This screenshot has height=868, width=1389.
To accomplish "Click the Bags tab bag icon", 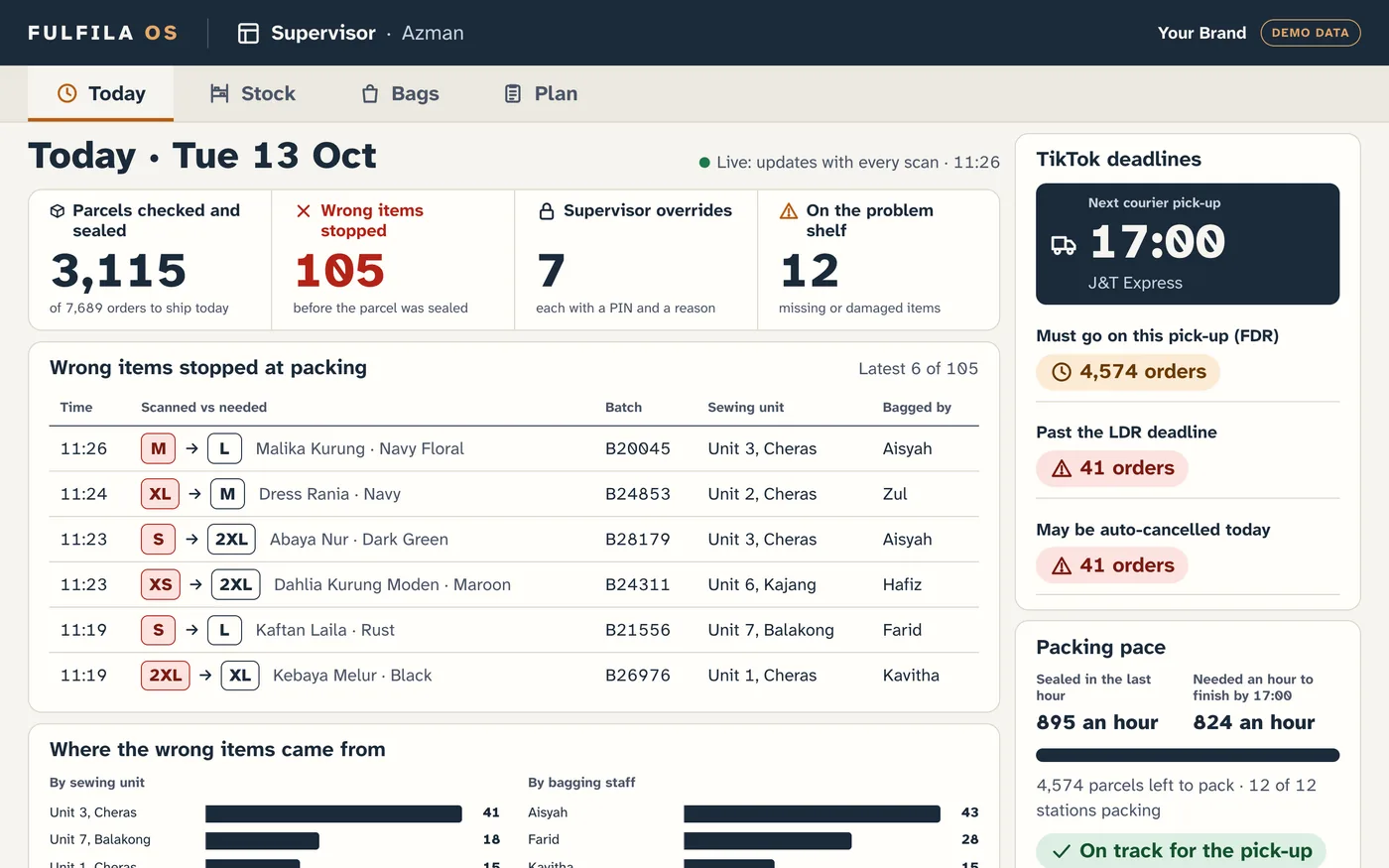I will tap(370, 93).
